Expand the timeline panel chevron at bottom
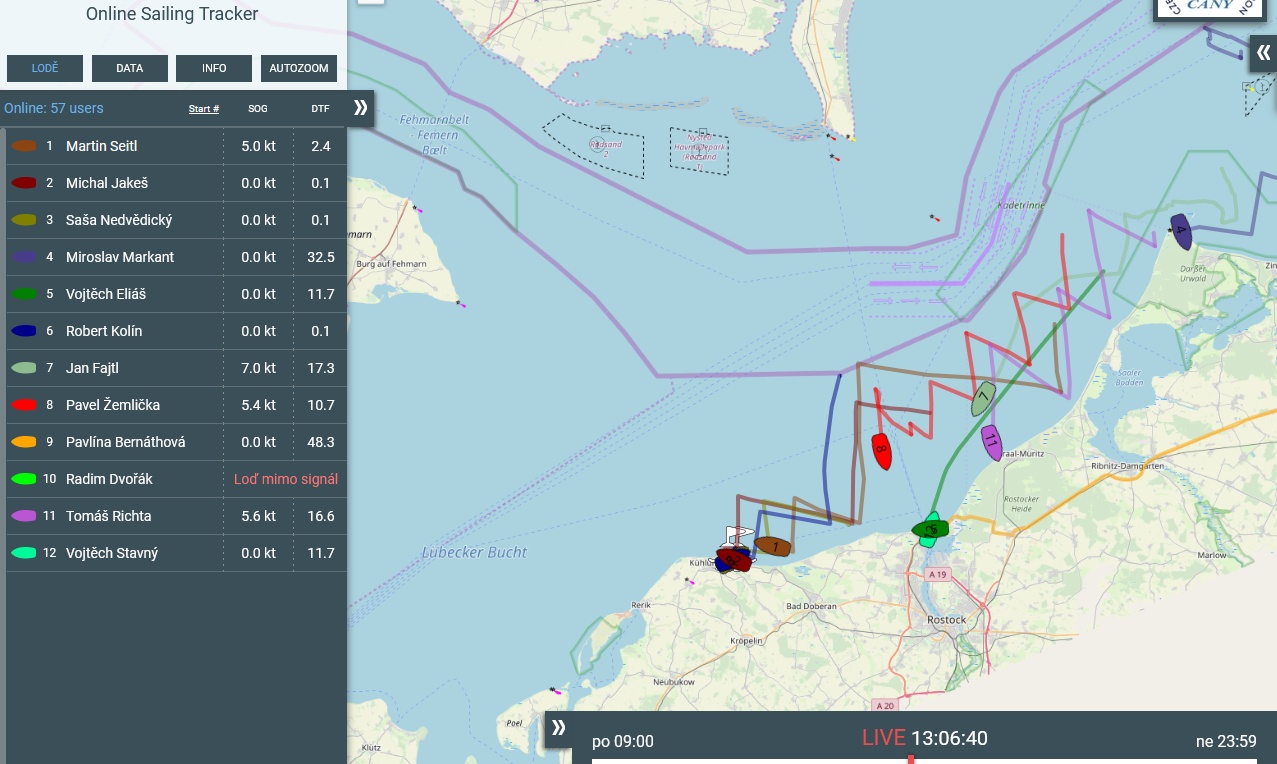This screenshot has height=764, width=1277. (x=558, y=728)
